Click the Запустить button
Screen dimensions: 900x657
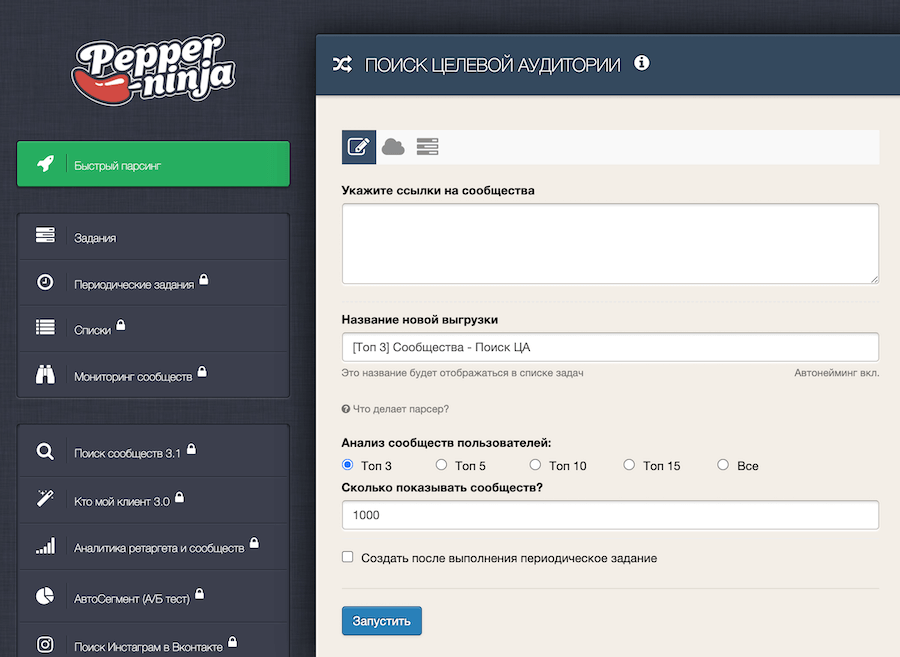[x=382, y=621]
